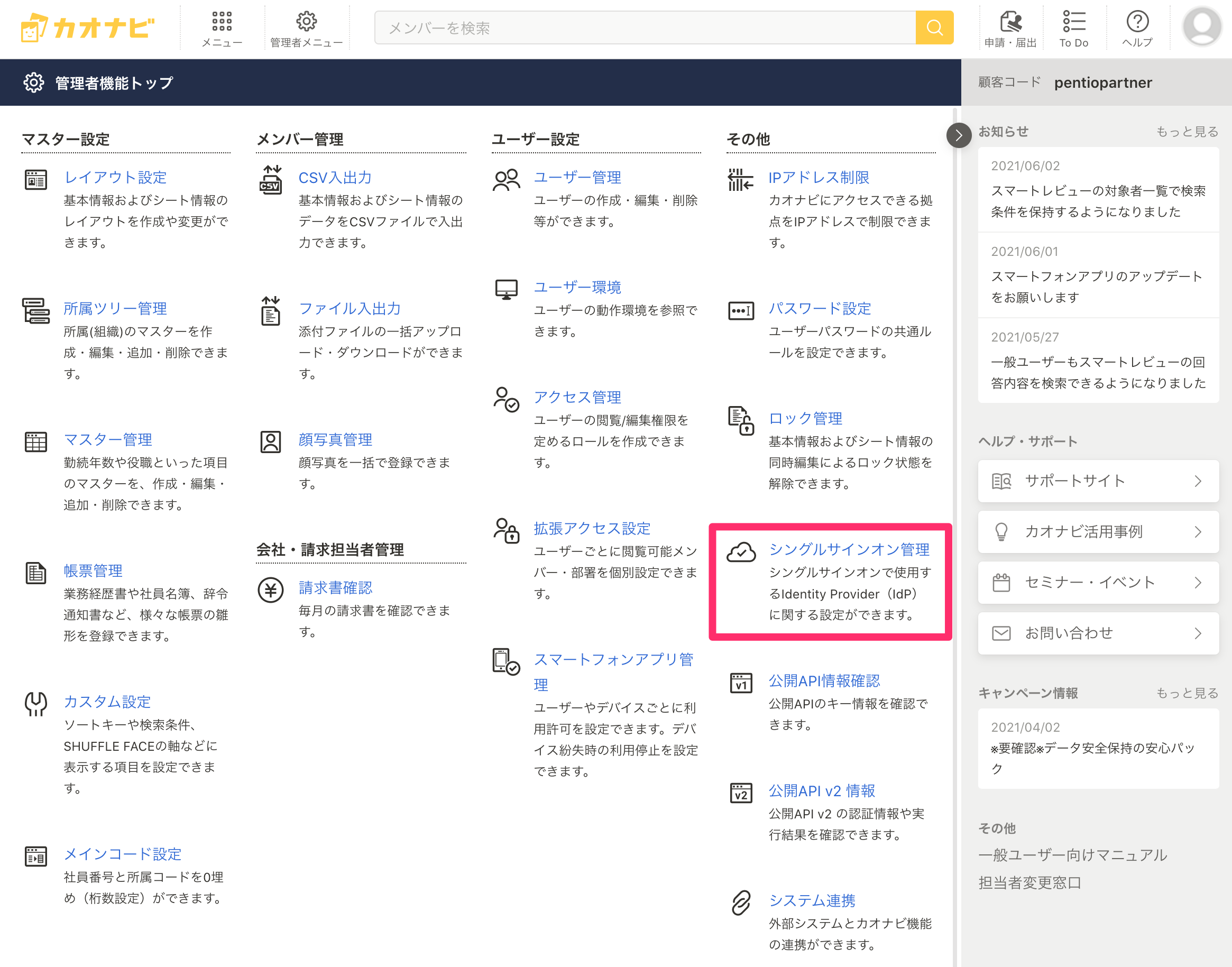This screenshot has width=1232, height=967.
Task: Click the 公開API情報確認 v1 icon
Action: coord(741,683)
